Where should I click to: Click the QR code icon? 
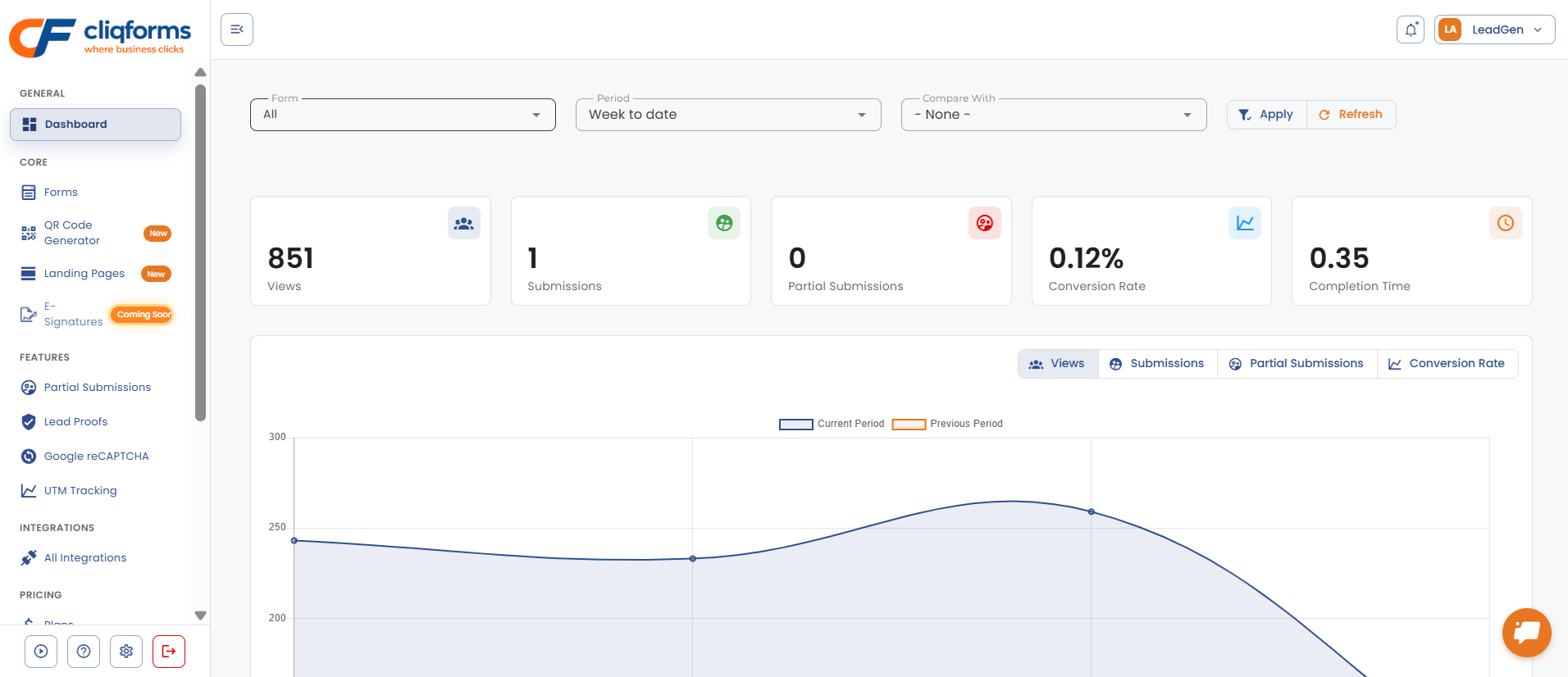pos(29,234)
